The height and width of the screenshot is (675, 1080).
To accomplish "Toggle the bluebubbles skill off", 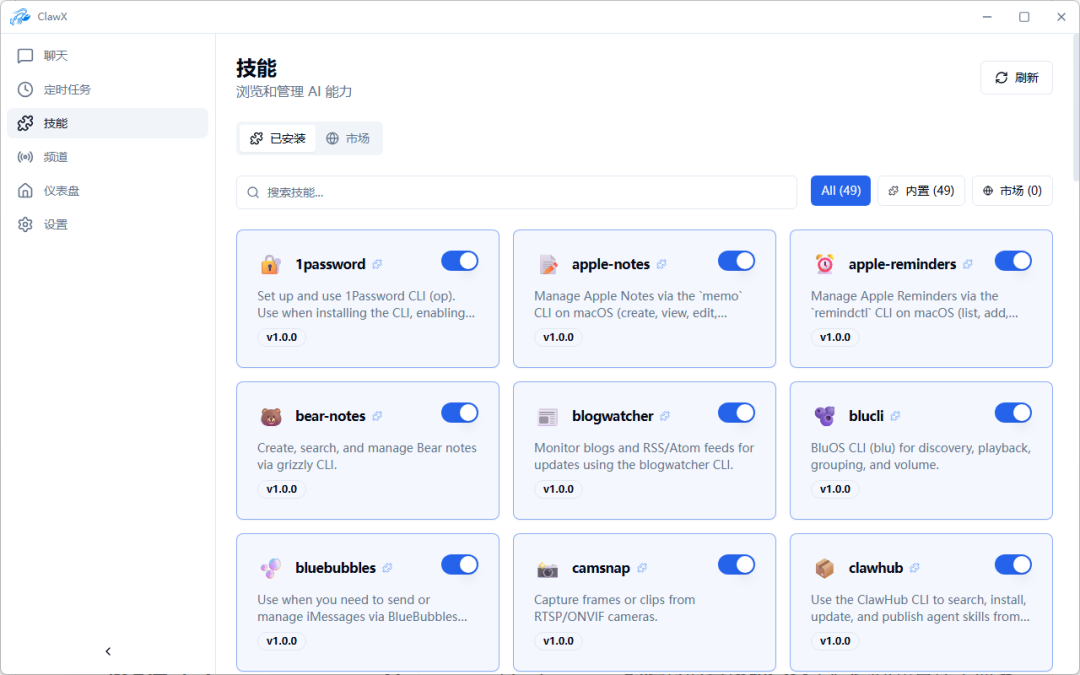I will [460, 565].
